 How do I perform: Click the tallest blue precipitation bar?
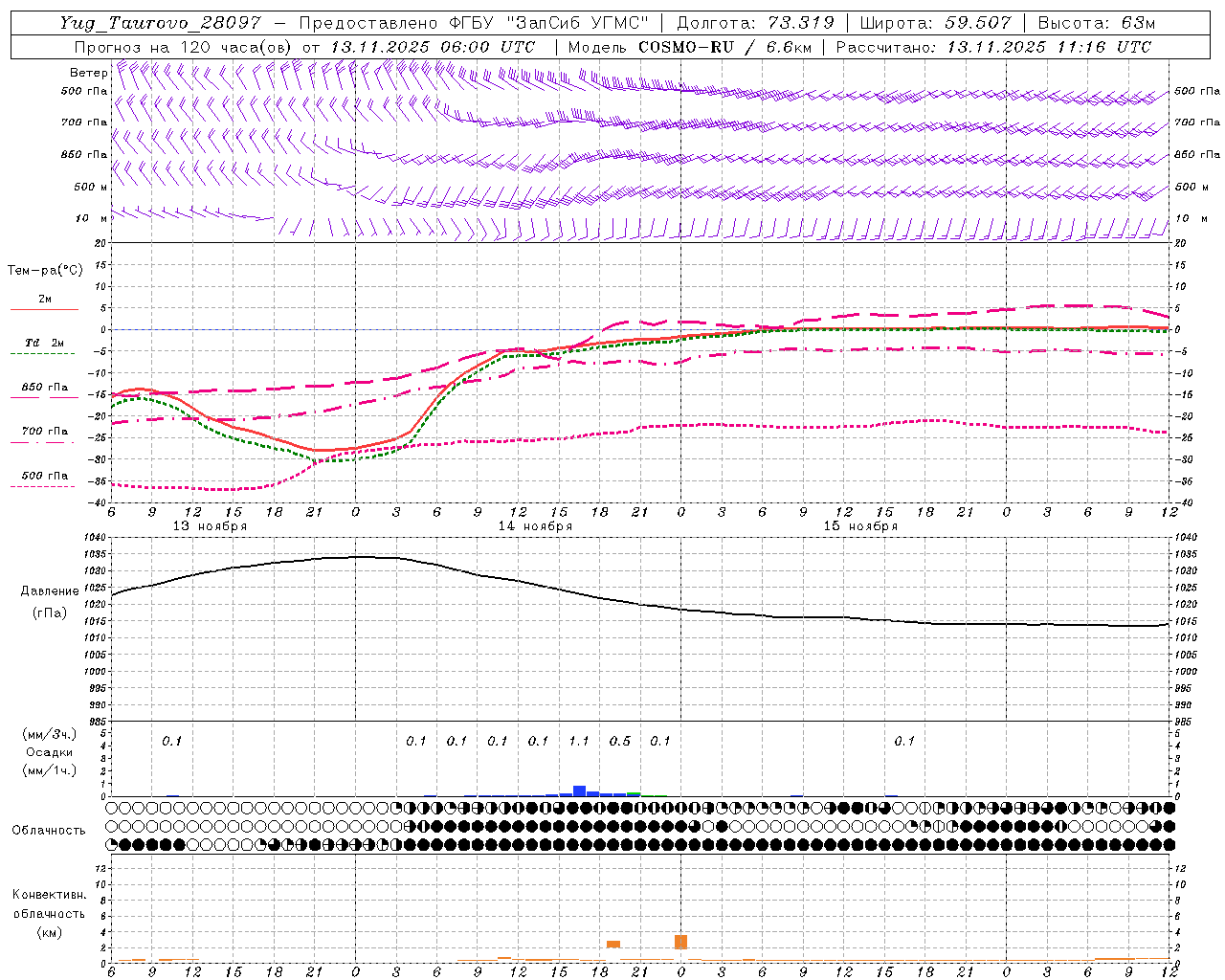579,791
